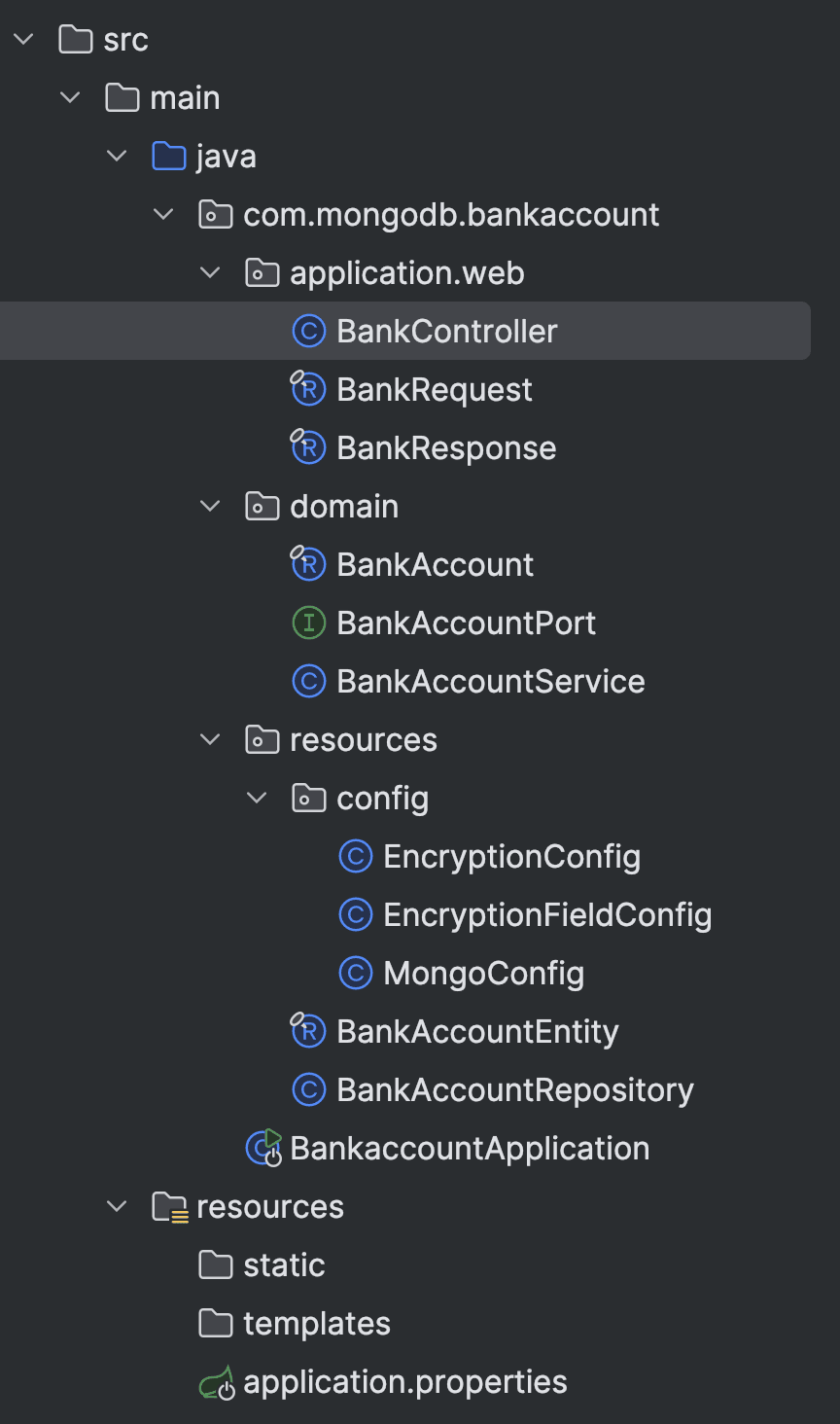Click the java source folder icon
This screenshot has height=1424, width=840.
(169, 157)
